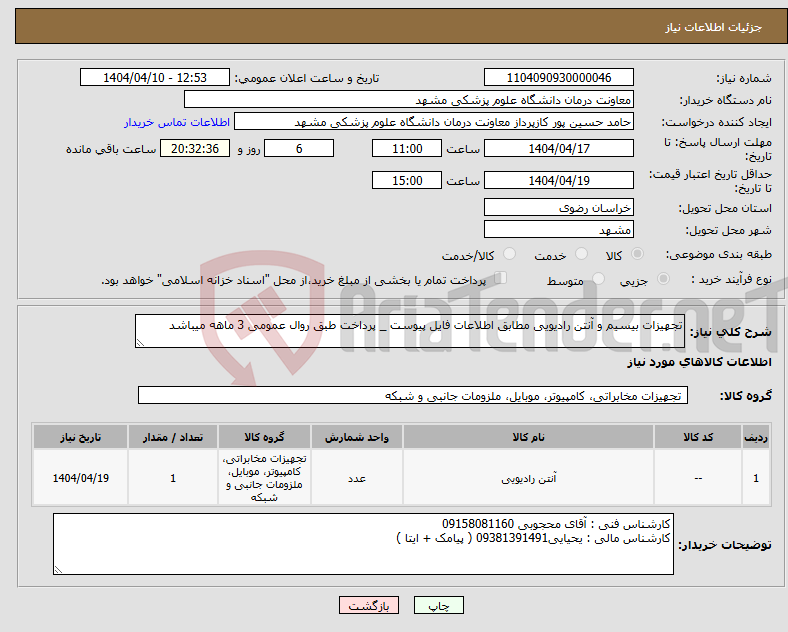Select the جزیی purchase type radio
Viewport: 788px width, 632px height.
(663, 278)
